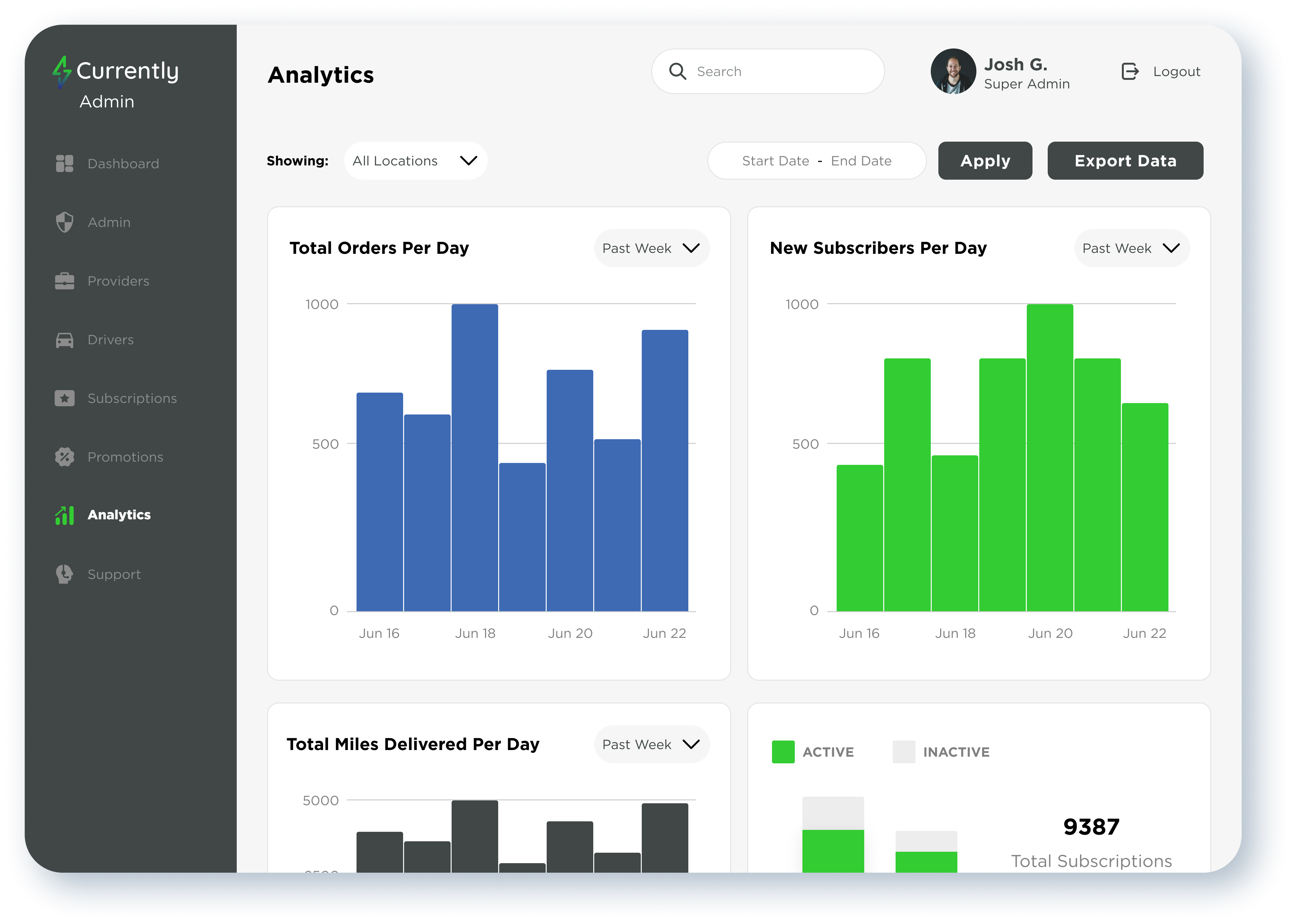Select the Analytics sidebar label
This screenshot has height=924, width=1293.
click(119, 514)
